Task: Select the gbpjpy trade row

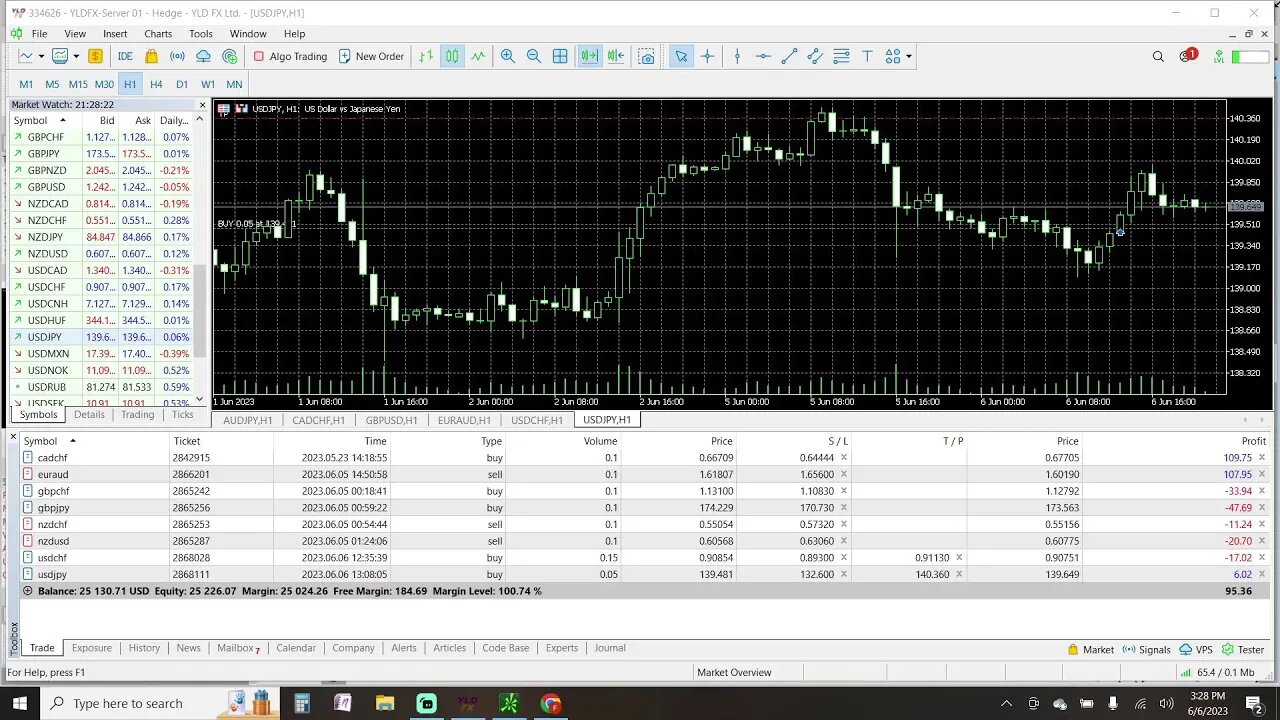Action: coord(646,508)
